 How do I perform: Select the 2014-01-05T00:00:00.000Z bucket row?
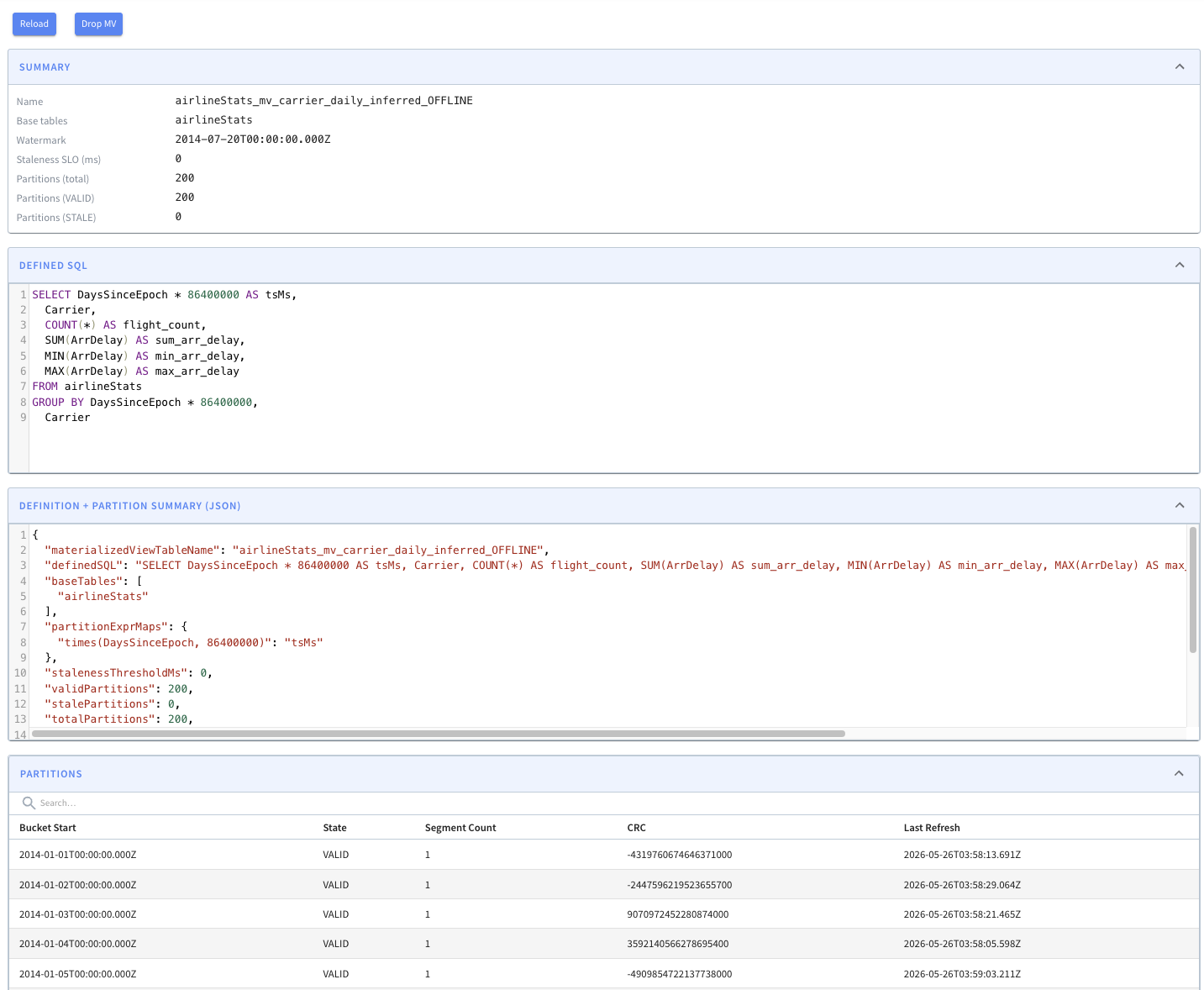click(x=603, y=974)
